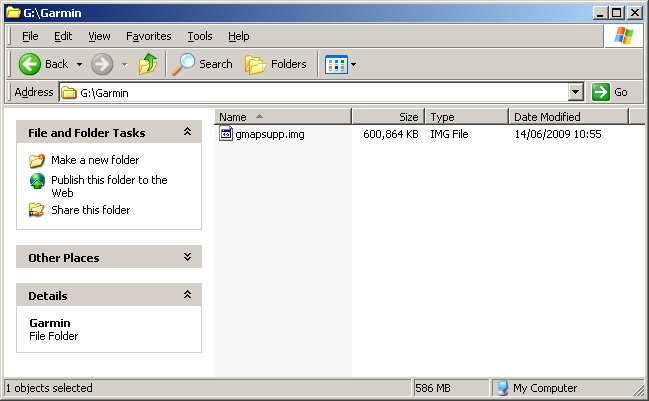Click the folder icon in address bar
Image resolution: width=649 pixels, height=401 pixels.
[x=69, y=93]
